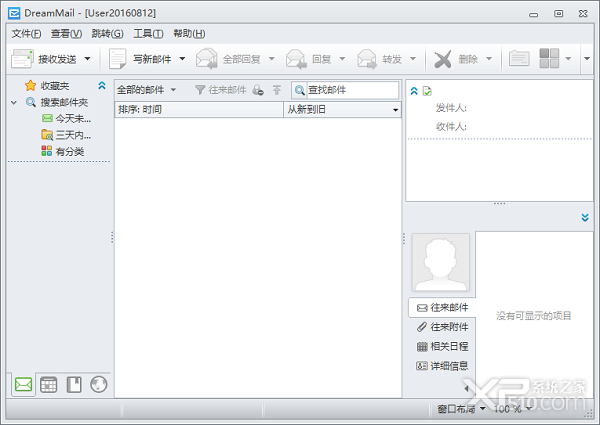Click the Correspondence (往来邮件) funnel filter
The width and height of the screenshot is (600, 425).
tap(220, 90)
